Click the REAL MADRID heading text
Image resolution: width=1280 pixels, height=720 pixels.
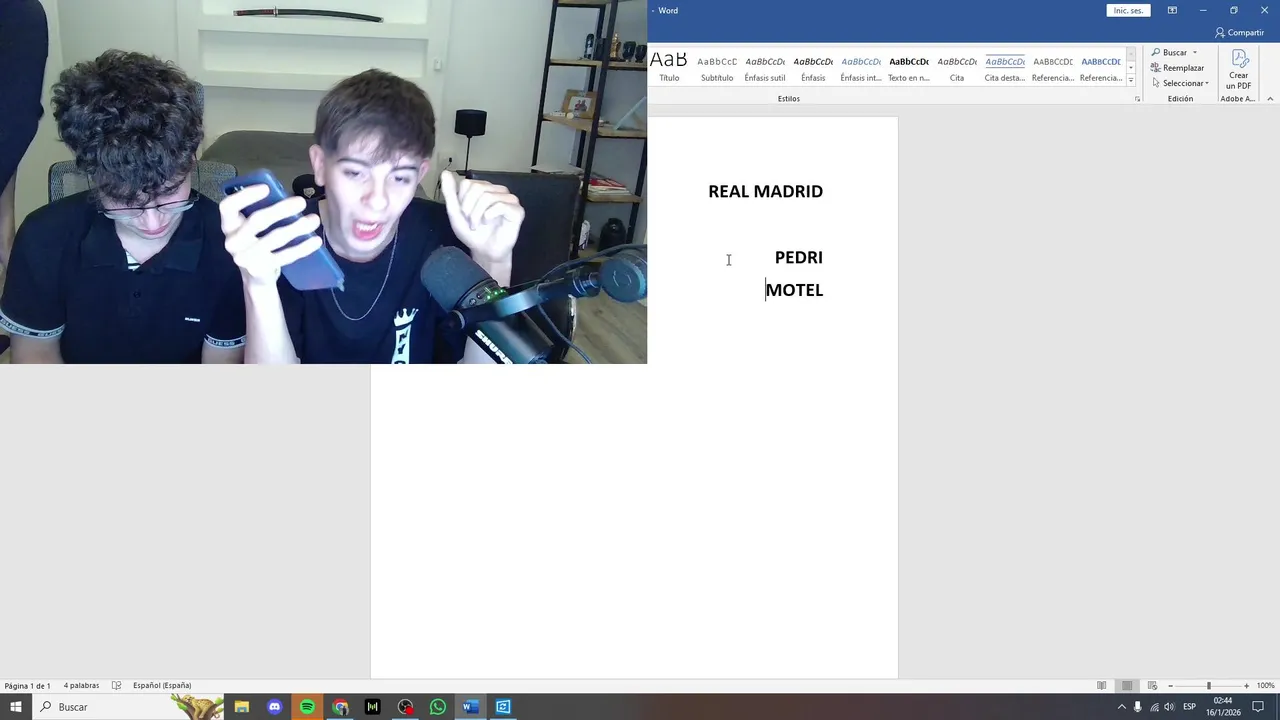(x=766, y=191)
